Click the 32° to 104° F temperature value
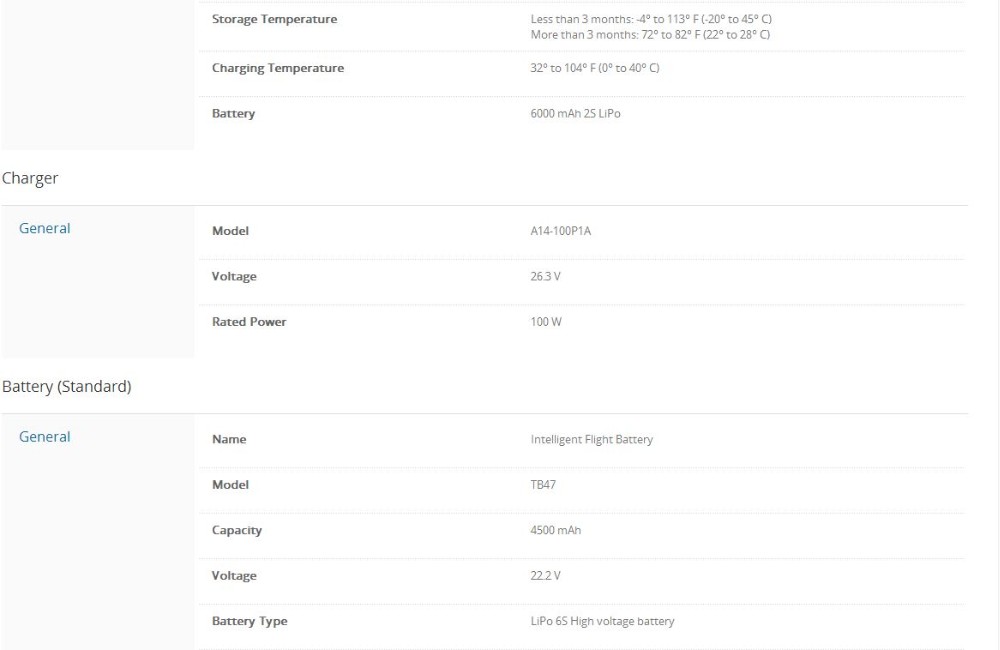This screenshot has height=650, width=1000. [594, 68]
